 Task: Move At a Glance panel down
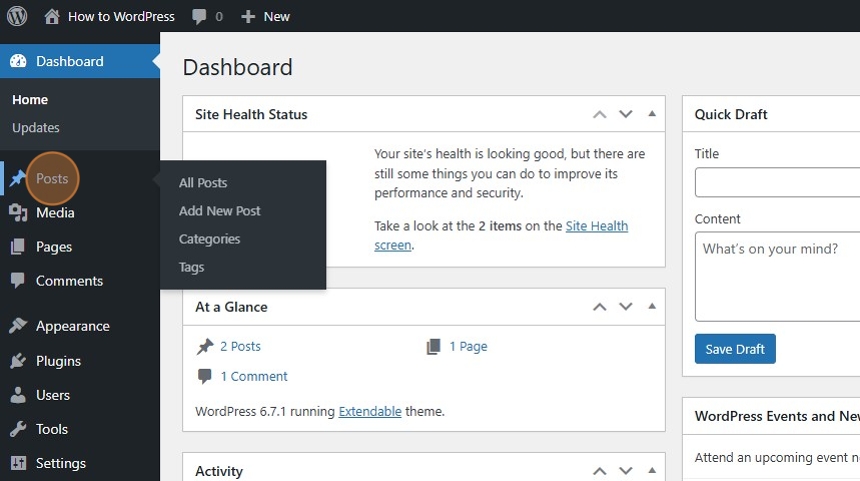click(626, 307)
